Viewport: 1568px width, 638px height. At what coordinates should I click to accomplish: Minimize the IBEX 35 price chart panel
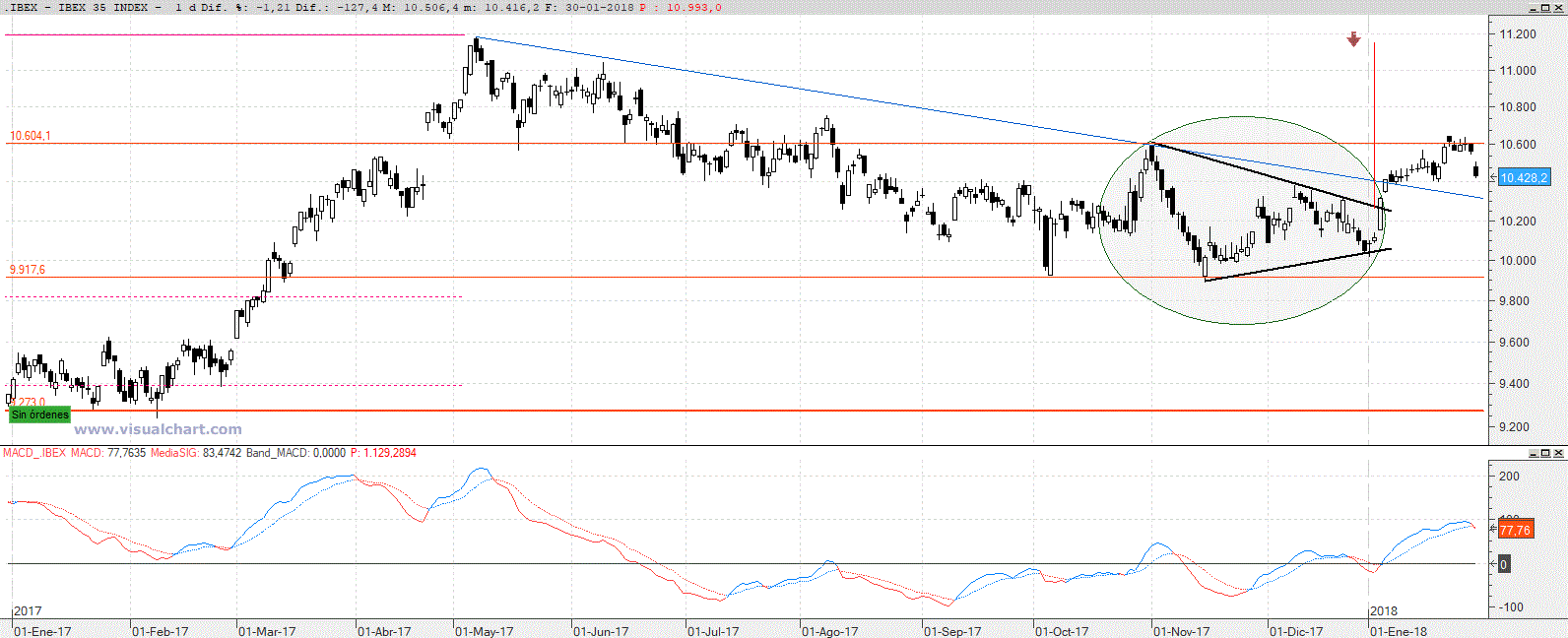coord(1535,8)
